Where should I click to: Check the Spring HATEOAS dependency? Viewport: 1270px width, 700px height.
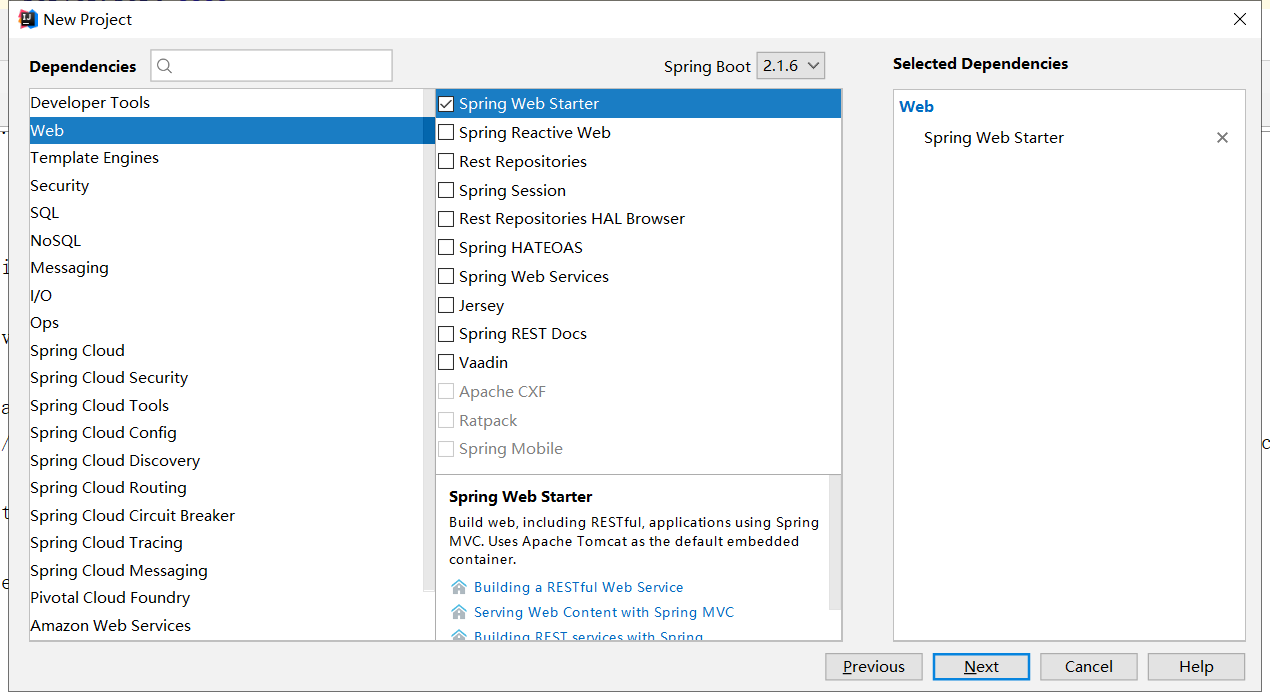(445, 247)
